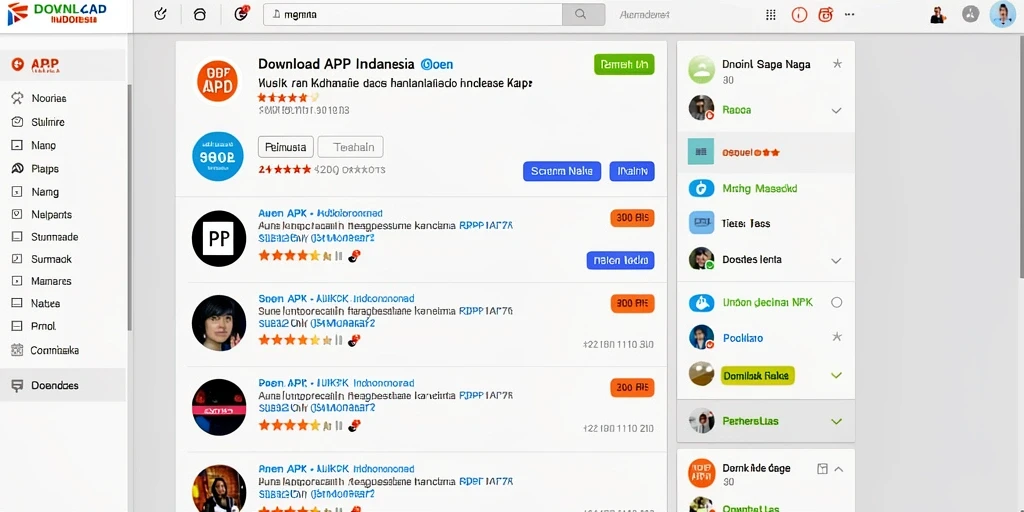This screenshot has height=512, width=1024.
Task: Click the Sumaok sidebar icon
Action: click(x=18, y=259)
